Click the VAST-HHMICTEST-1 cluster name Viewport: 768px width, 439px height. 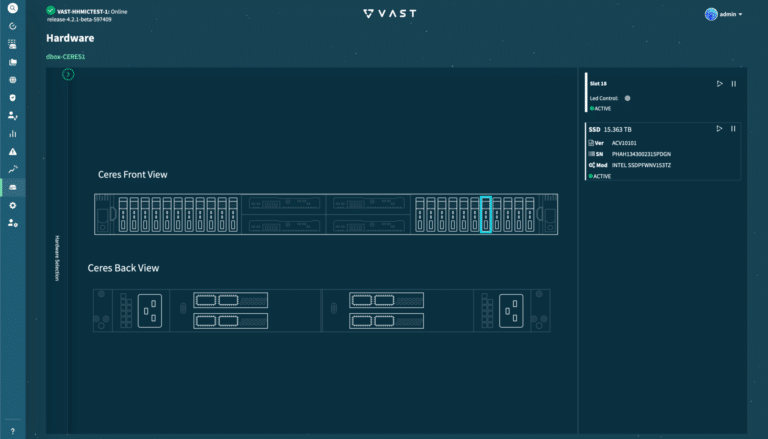[x=82, y=12]
